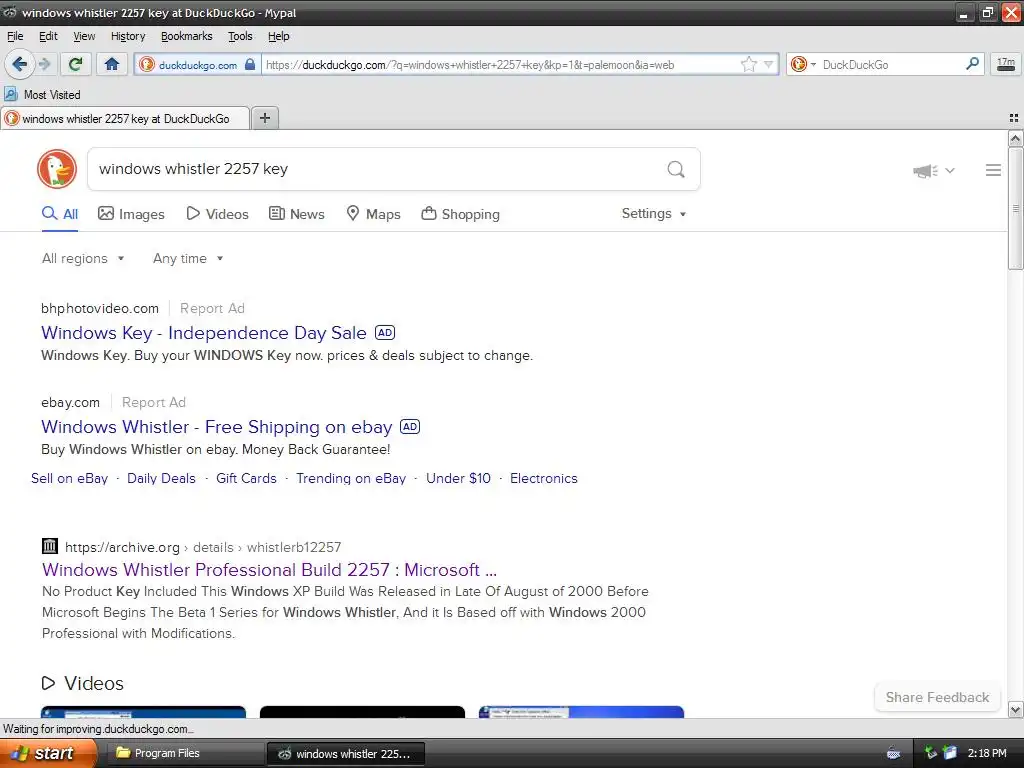1024x768 pixels.
Task: Click the browser Back arrow button
Action: pos(19,64)
